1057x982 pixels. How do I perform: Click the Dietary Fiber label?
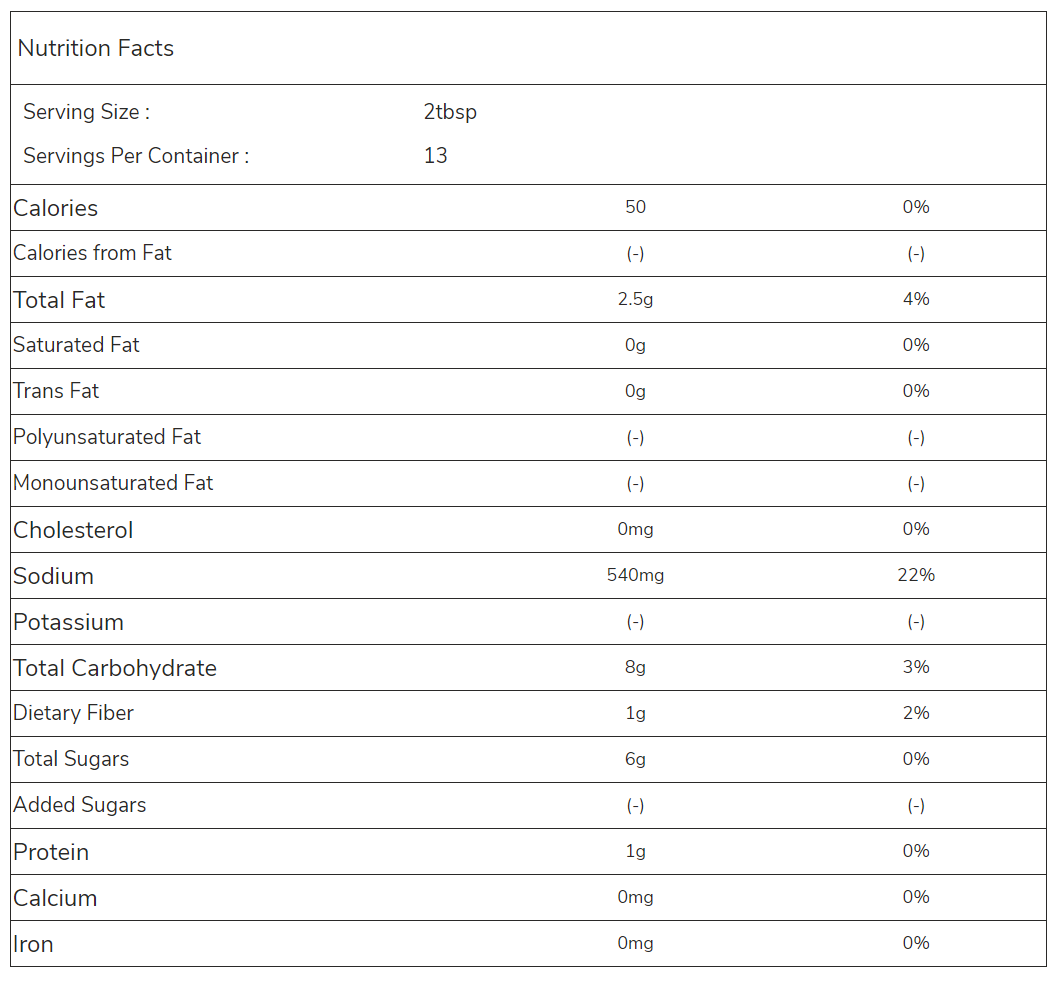[73, 713]
